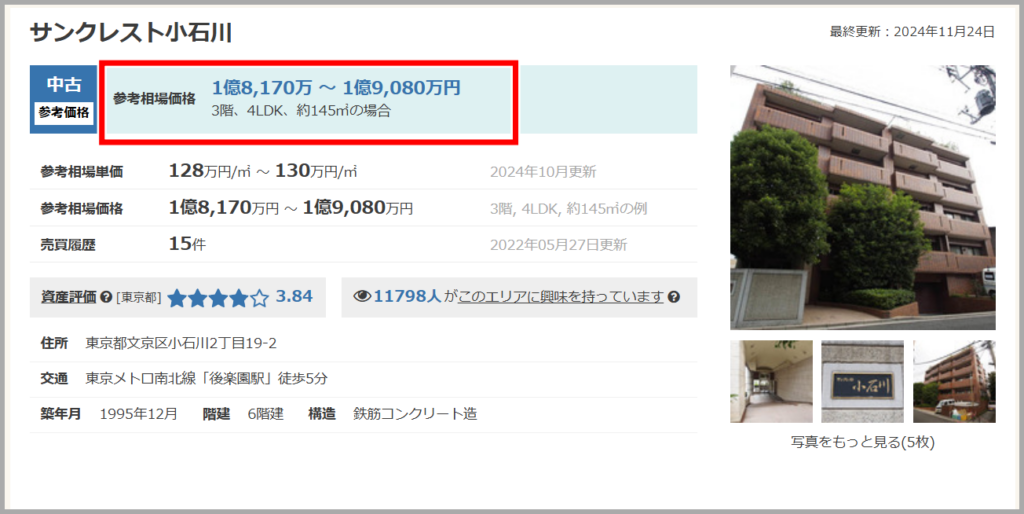Click the 128万円/㎡ ～ 130万円/㎡ unit price

coord(263,171)
